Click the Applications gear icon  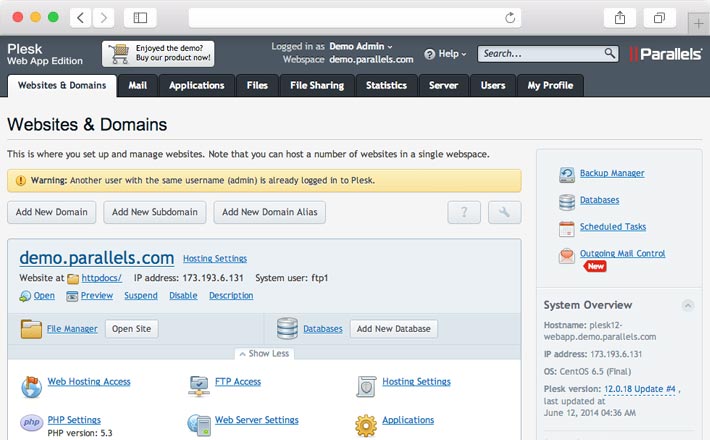point(366,426)
